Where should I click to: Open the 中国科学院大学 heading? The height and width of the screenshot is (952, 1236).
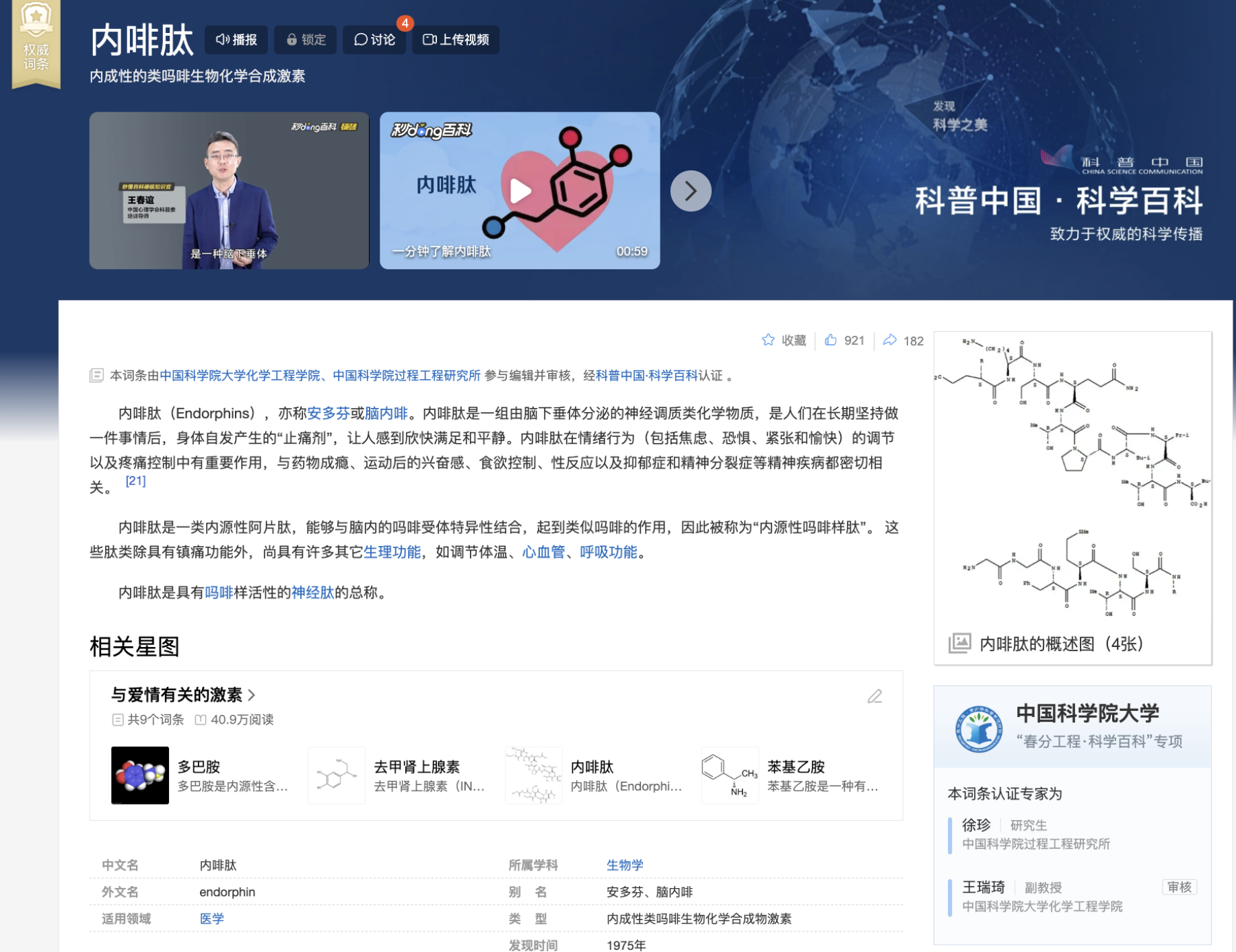pos(1087,714)
